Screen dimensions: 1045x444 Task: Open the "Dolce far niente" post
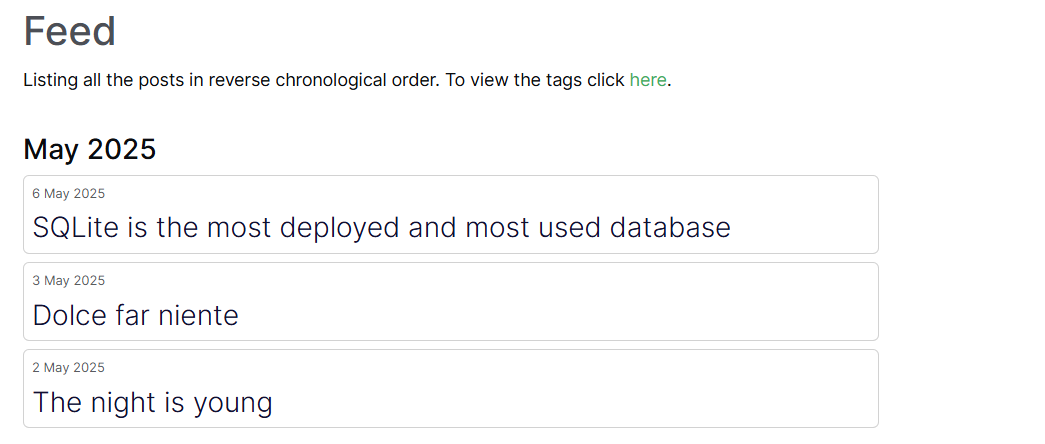[135, 316]
